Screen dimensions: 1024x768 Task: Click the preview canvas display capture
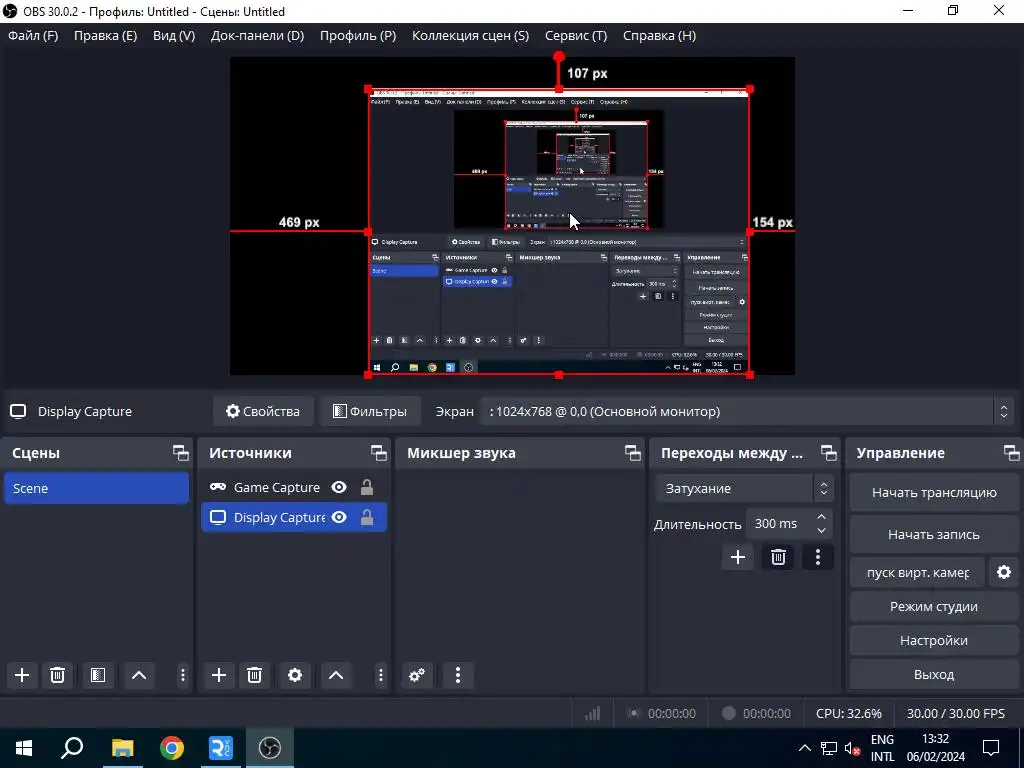pyautogui.click(x=558, y=232)
